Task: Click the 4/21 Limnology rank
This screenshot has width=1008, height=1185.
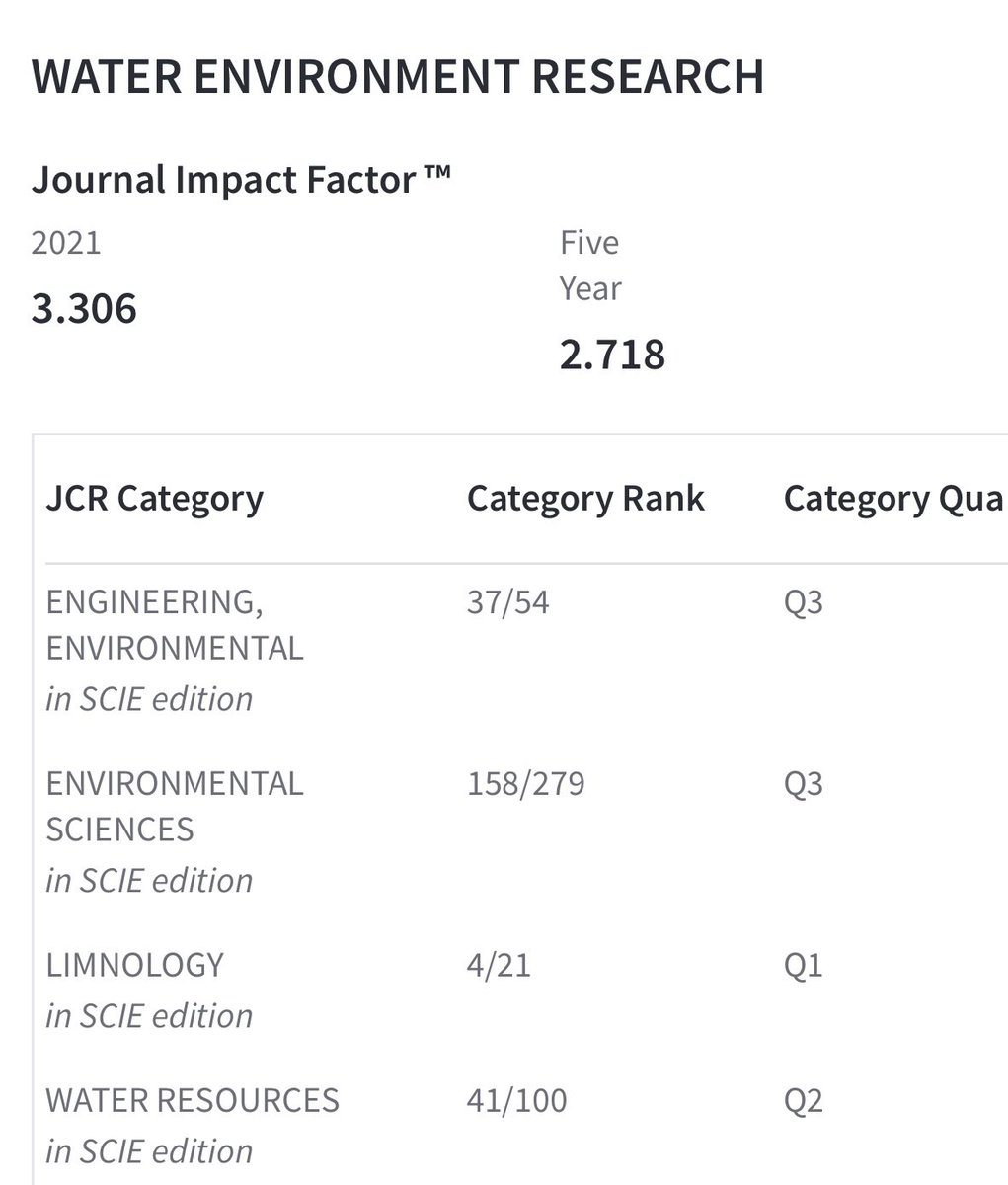Action: [x=500, y=965]
